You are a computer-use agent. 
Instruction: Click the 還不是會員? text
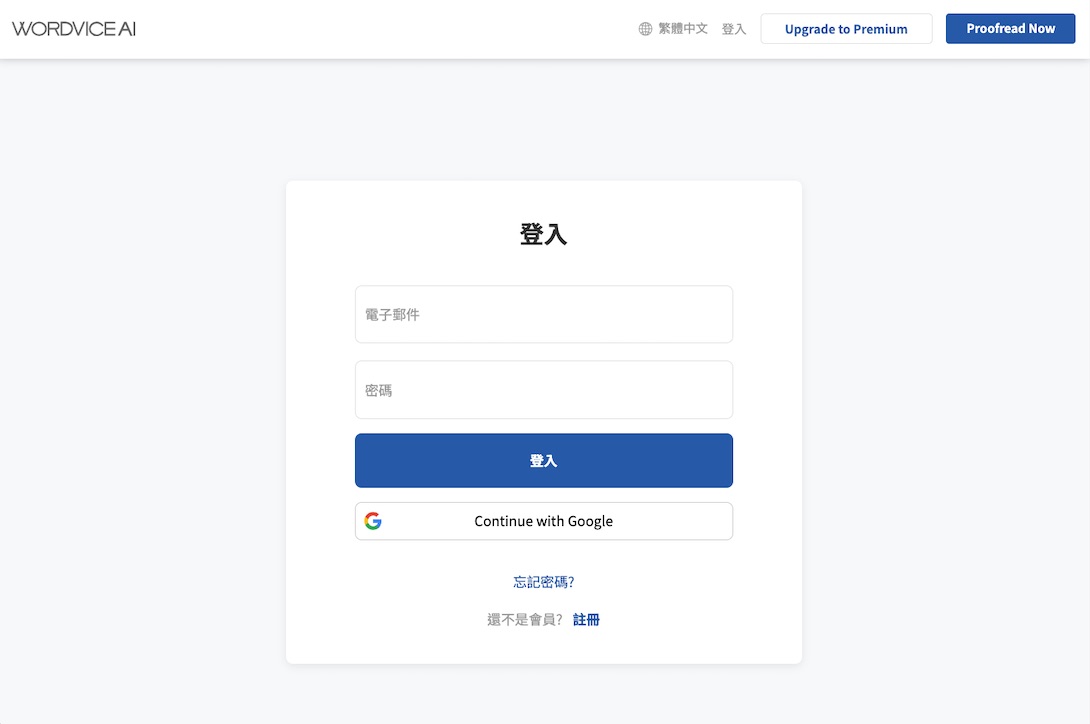[x=525, y=620]
